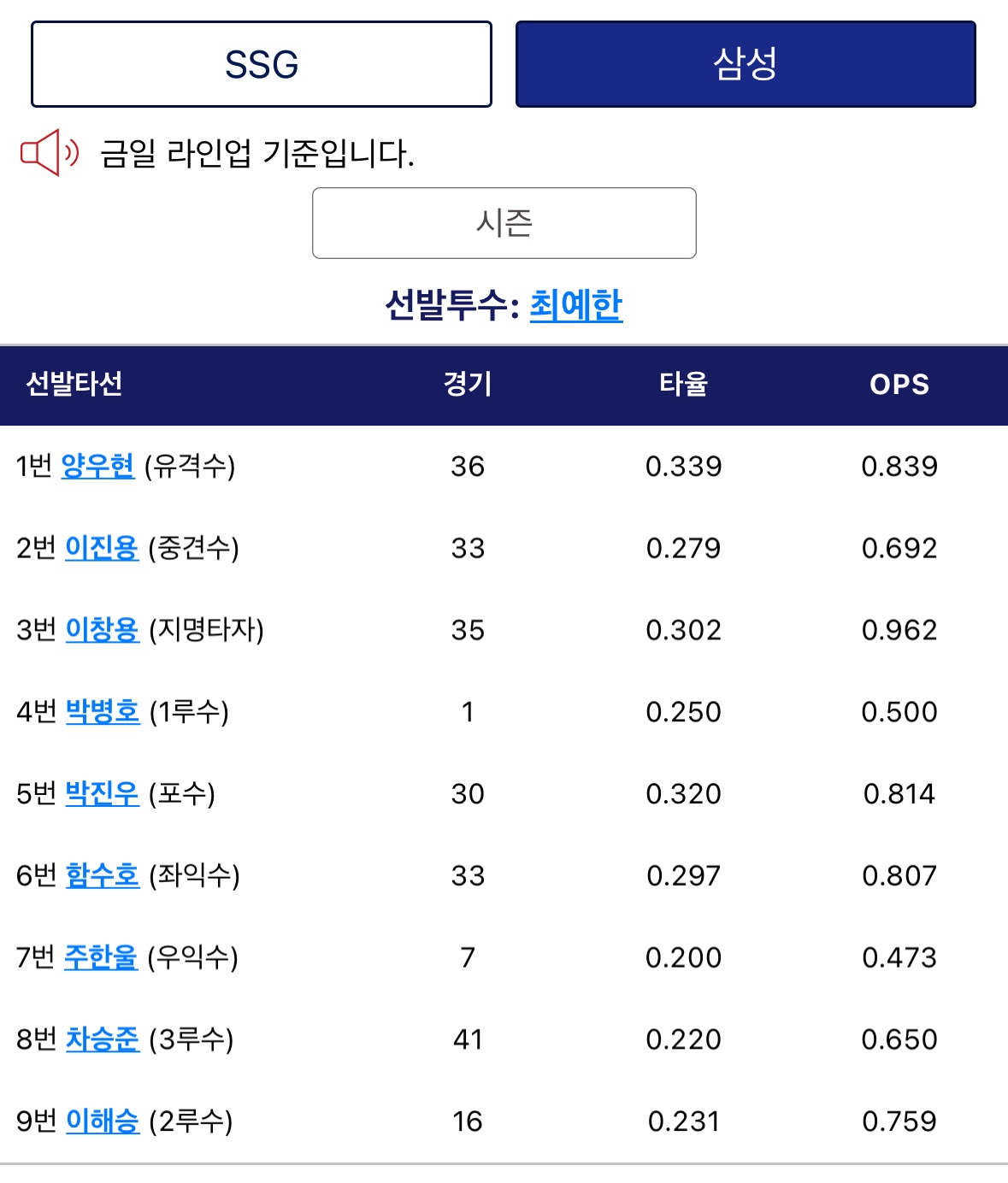Screen dimensions: 1008x1183
Task: Open left fielder 함수호 profile
Action: pyautogui.click(x=103, y=875)
